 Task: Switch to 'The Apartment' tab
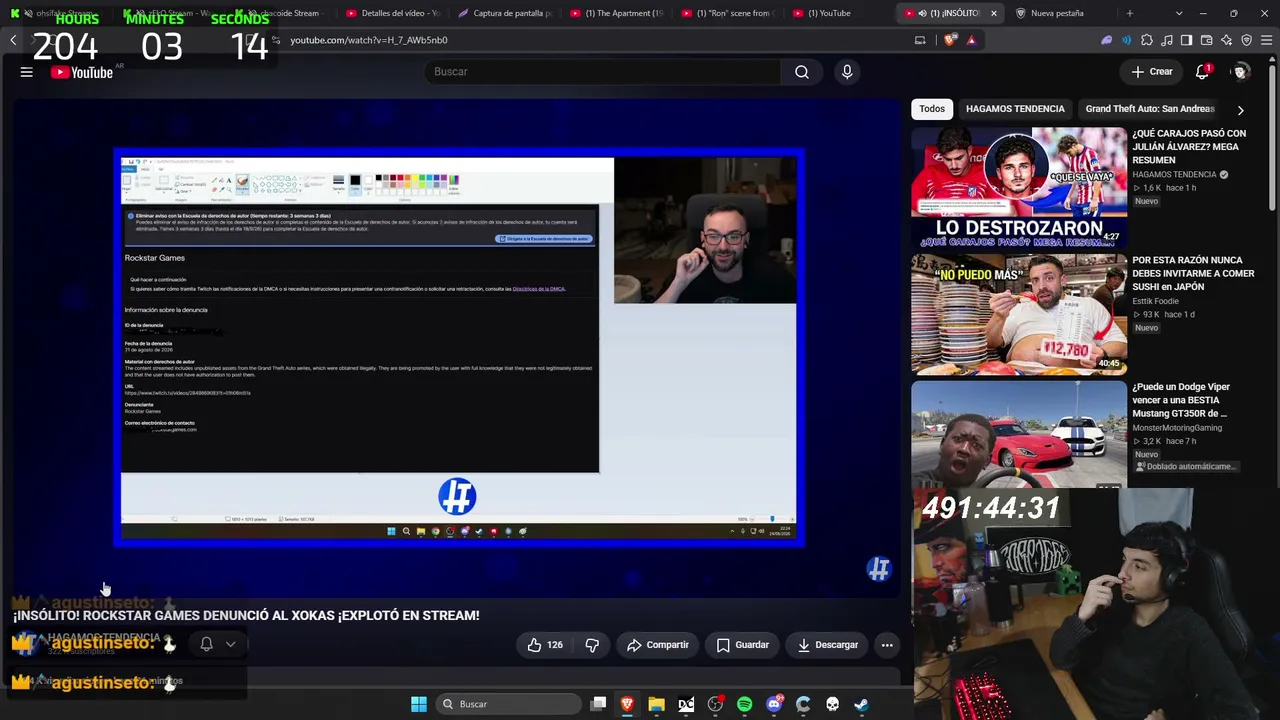coord(616,13)
